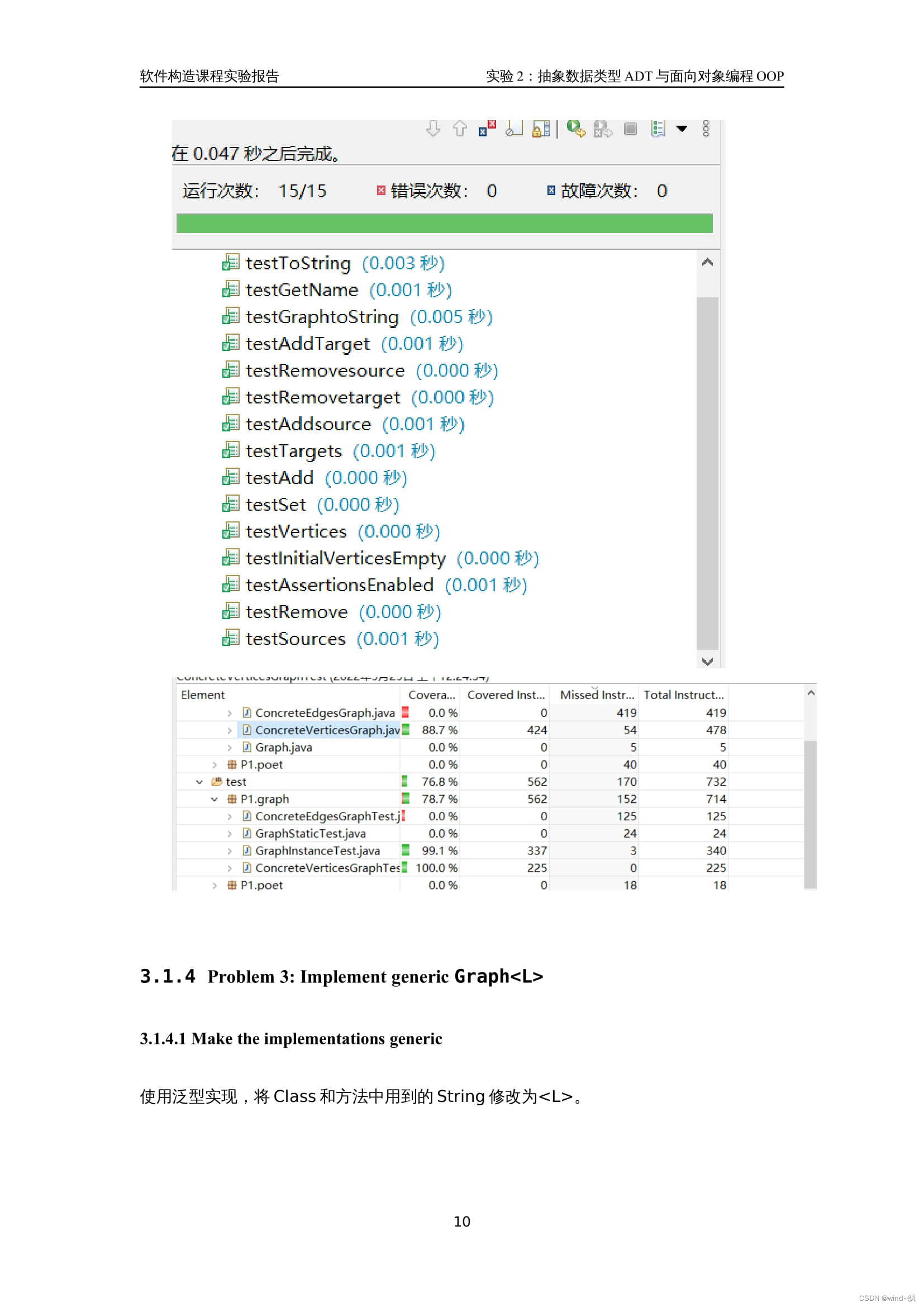Click the Next Failed Test down arrow
The image size is (924, 1307).
point(433,129)
